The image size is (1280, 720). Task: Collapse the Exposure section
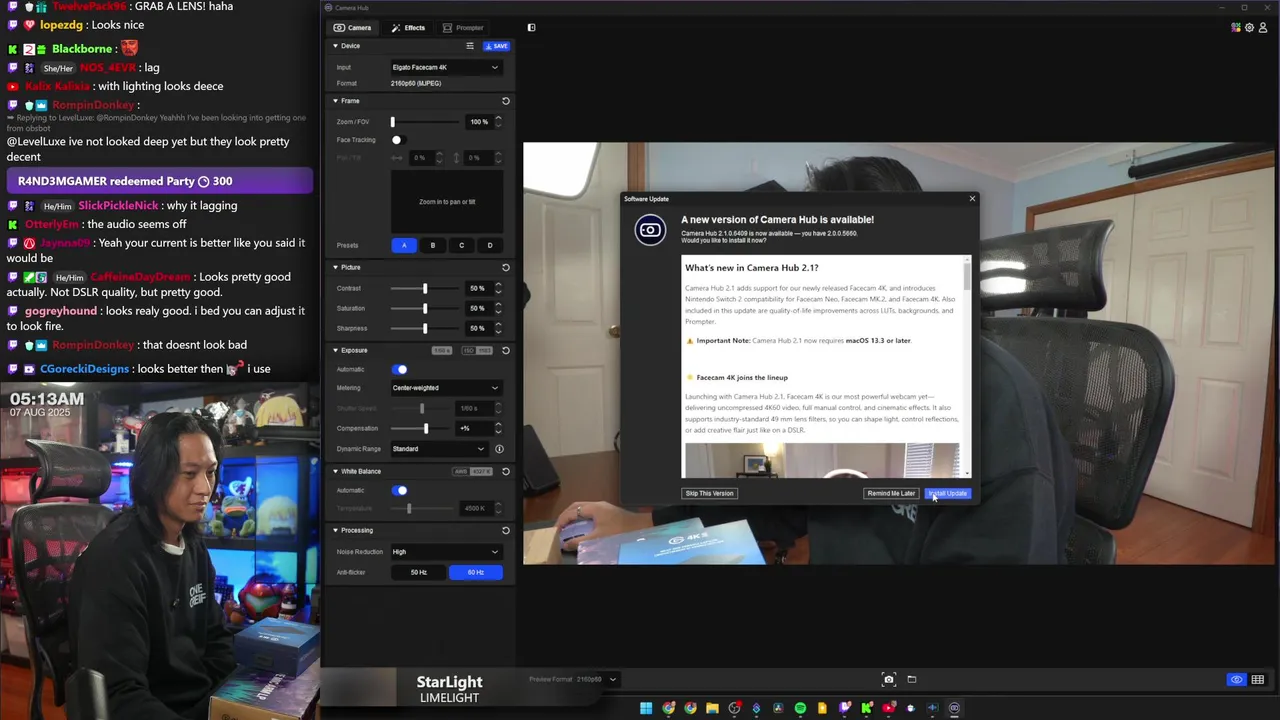coord(336,350)
